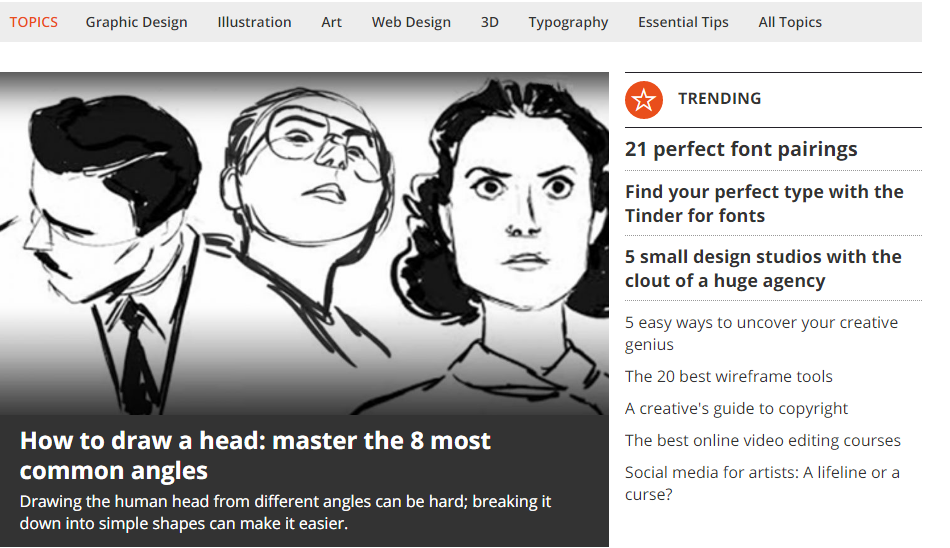Image resolution: width=950 pixels, height=548 pixels.
Task: Open the 3D topic
Action: tap(490, 22)
